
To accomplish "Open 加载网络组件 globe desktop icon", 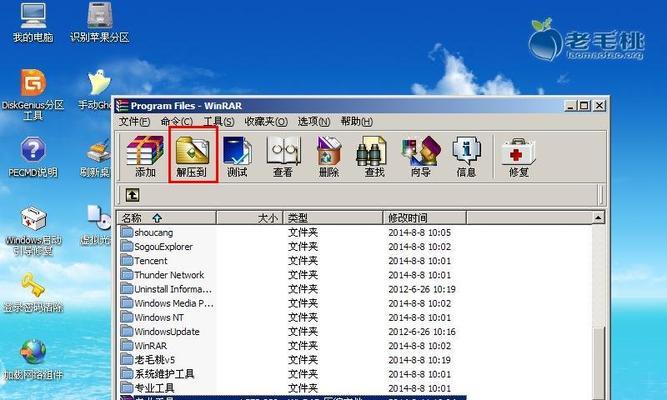I will pyautogui.click(x=33, y=359).
